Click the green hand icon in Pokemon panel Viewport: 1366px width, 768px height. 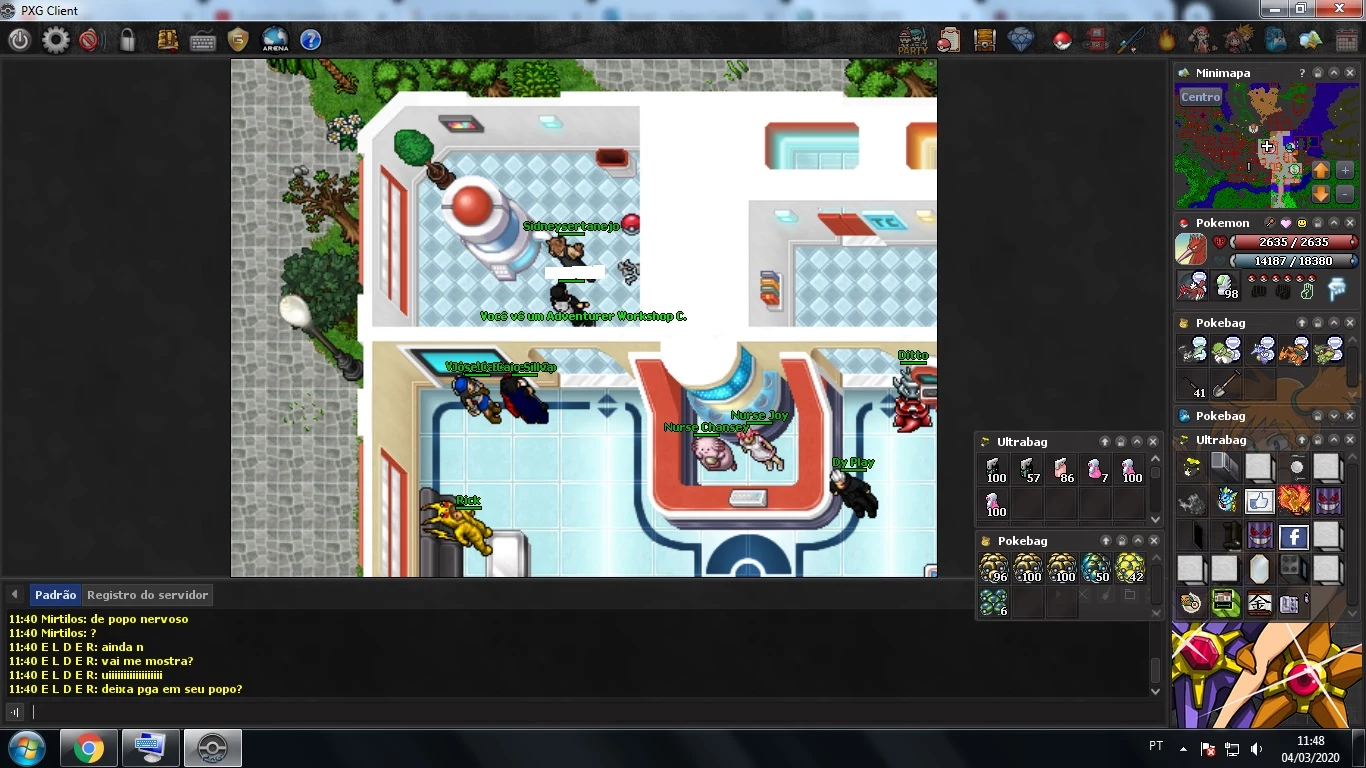1307,292
